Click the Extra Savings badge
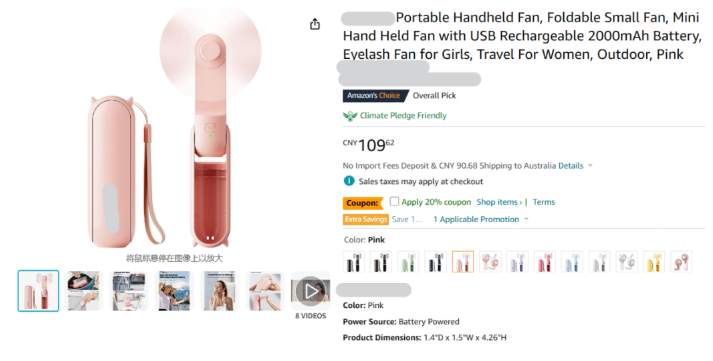713x361 pixels. (366, 219)
